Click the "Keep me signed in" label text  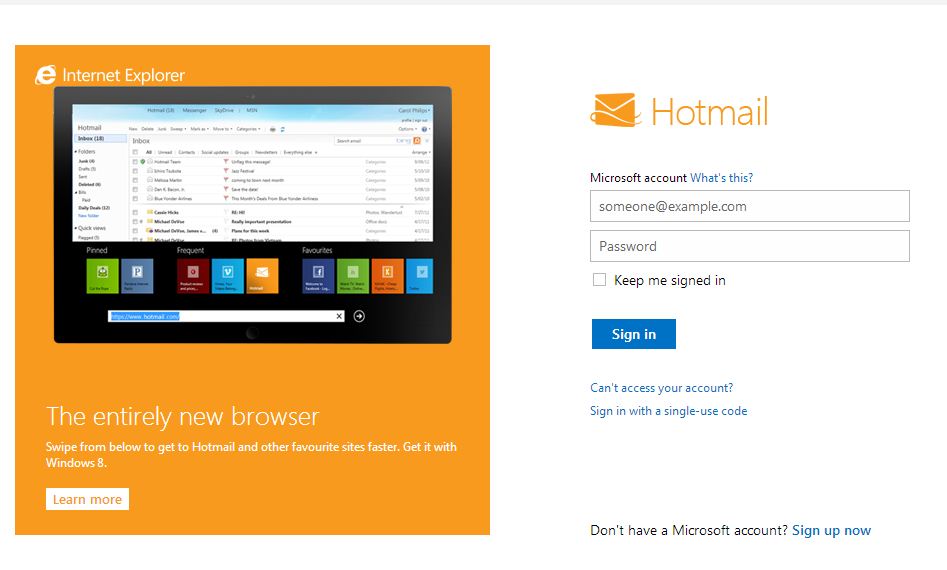click(x=670, y=280)
